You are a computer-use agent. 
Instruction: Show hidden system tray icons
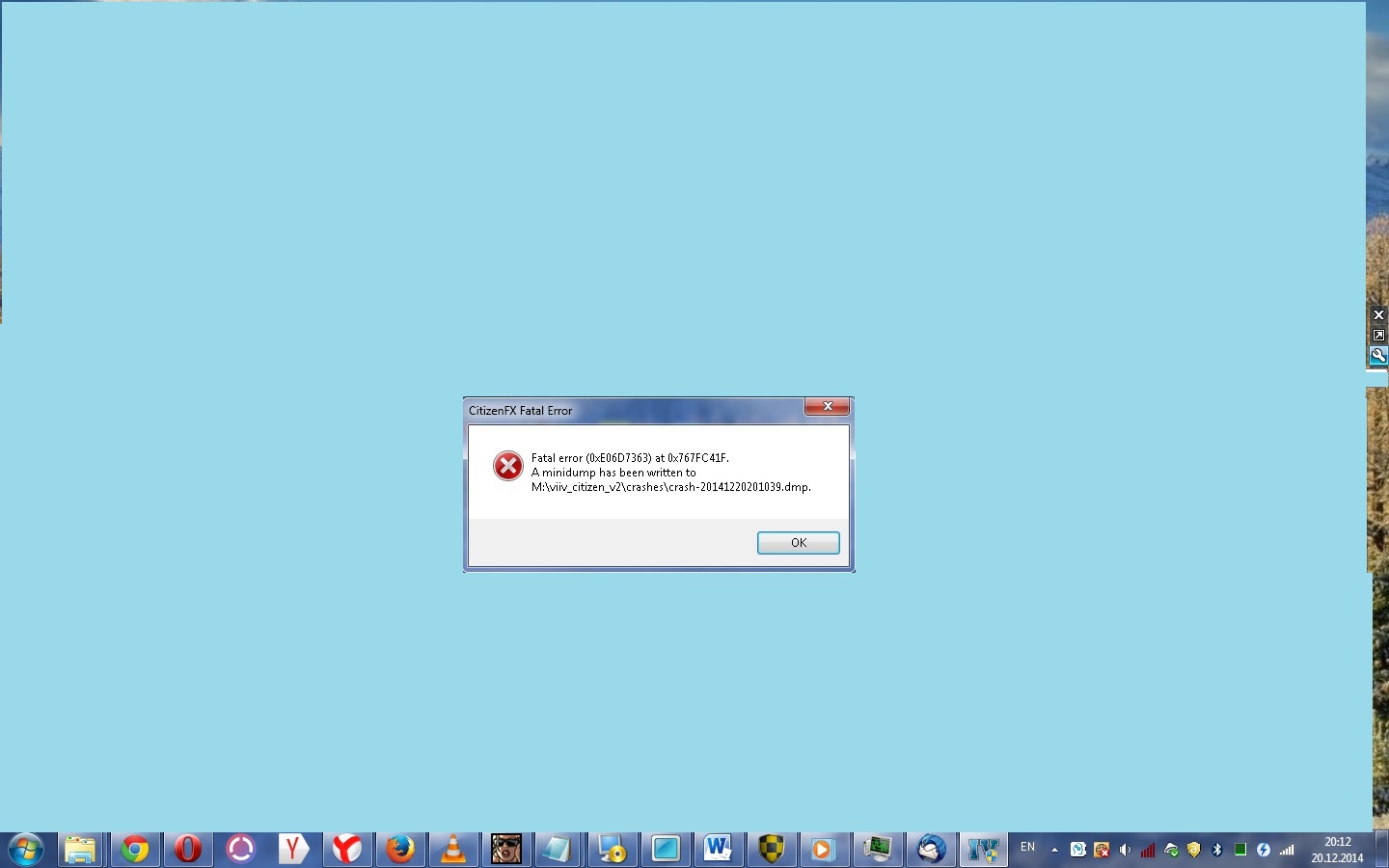click(x=1054, y=850)
